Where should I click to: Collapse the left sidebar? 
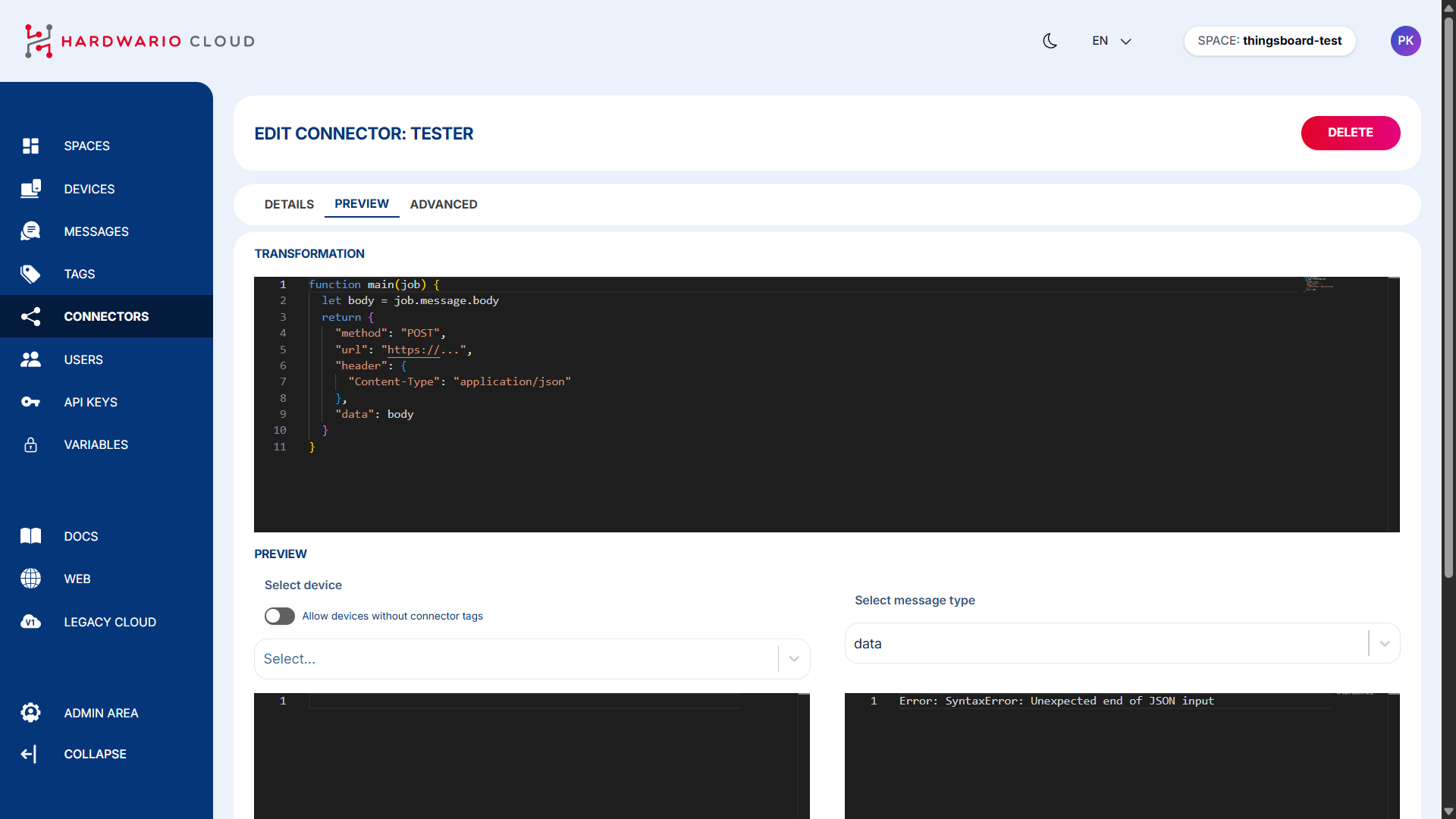coord(95,754)
